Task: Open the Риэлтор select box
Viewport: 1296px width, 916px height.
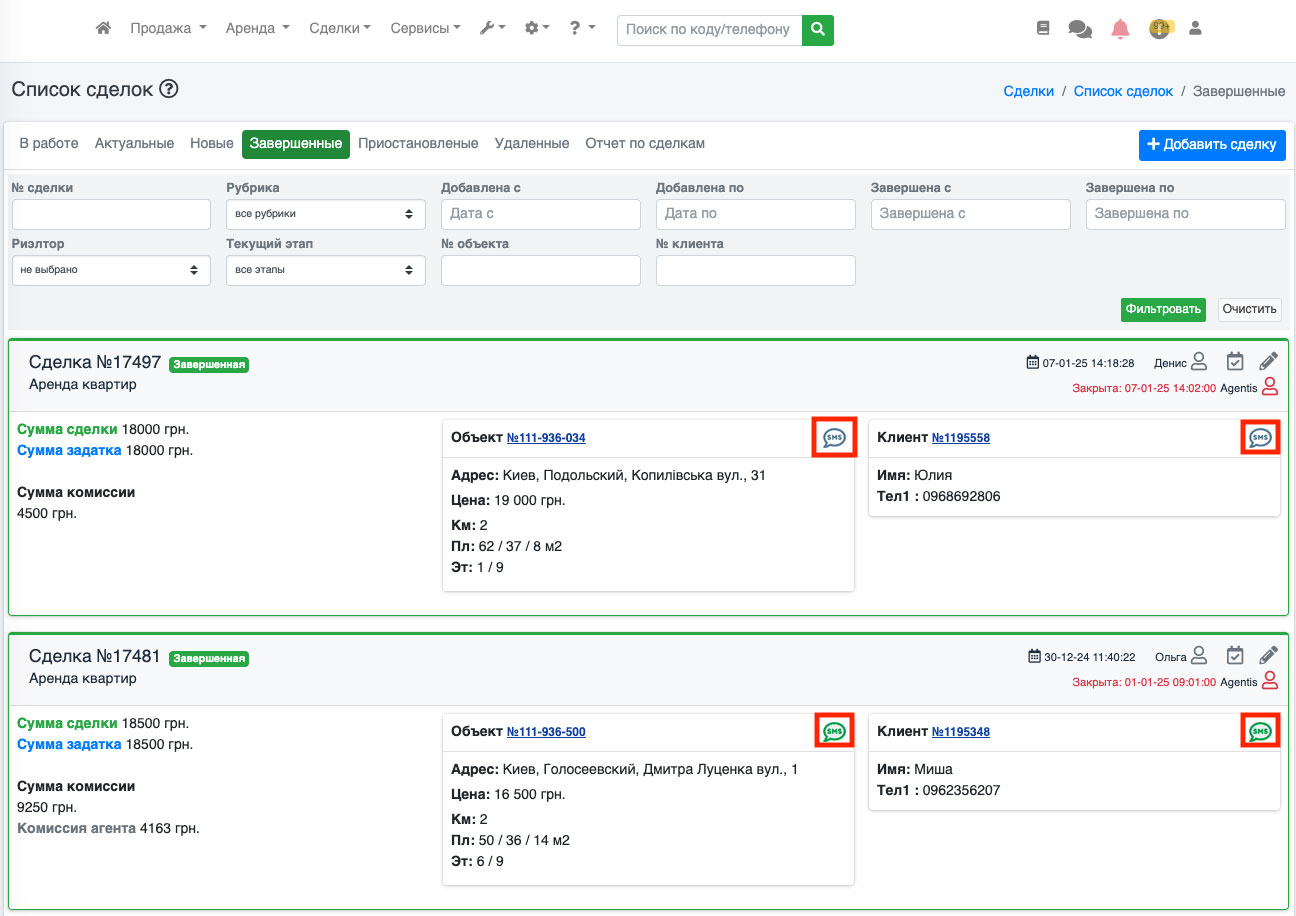Action: point(110,270)
